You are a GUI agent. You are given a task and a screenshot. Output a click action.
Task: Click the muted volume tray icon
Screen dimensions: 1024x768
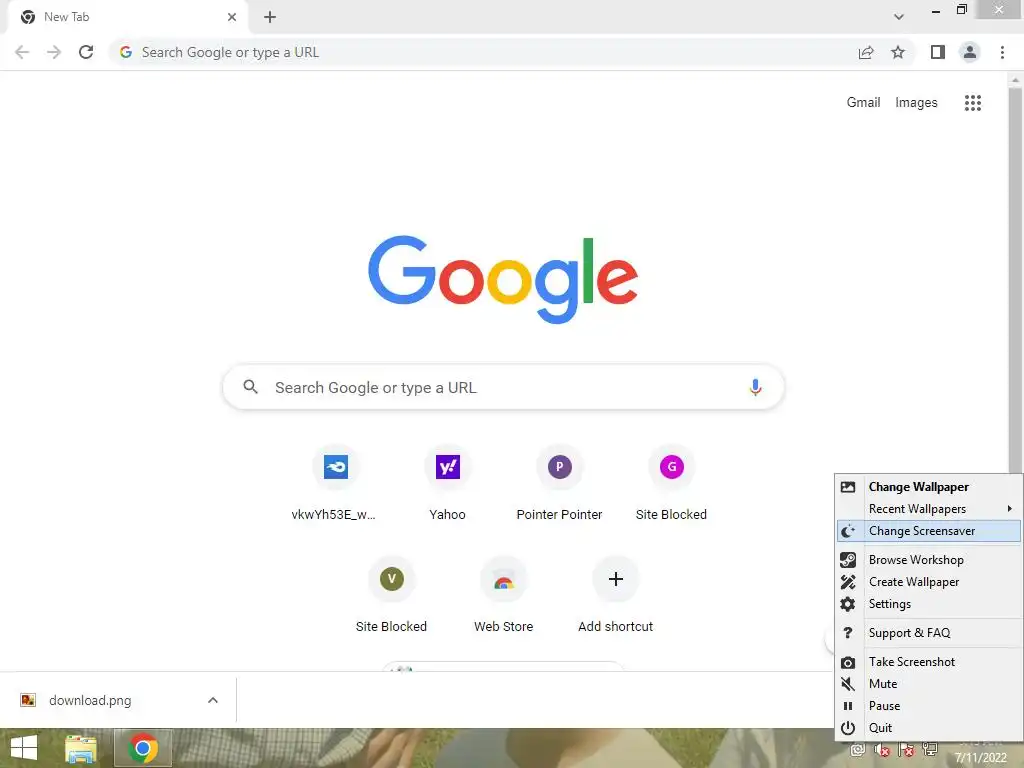(882, 750)
